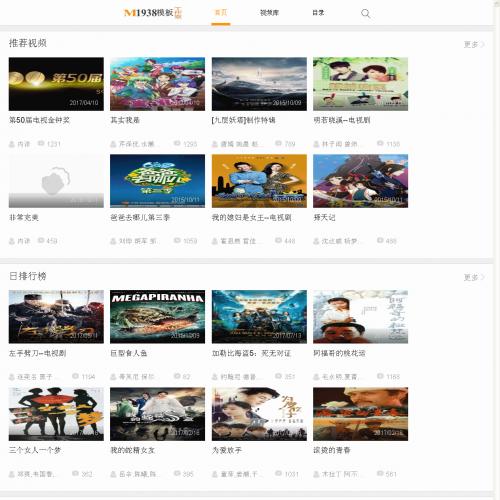
Task: Click the 日排行榜 section heading
Action: pos(28,276)
